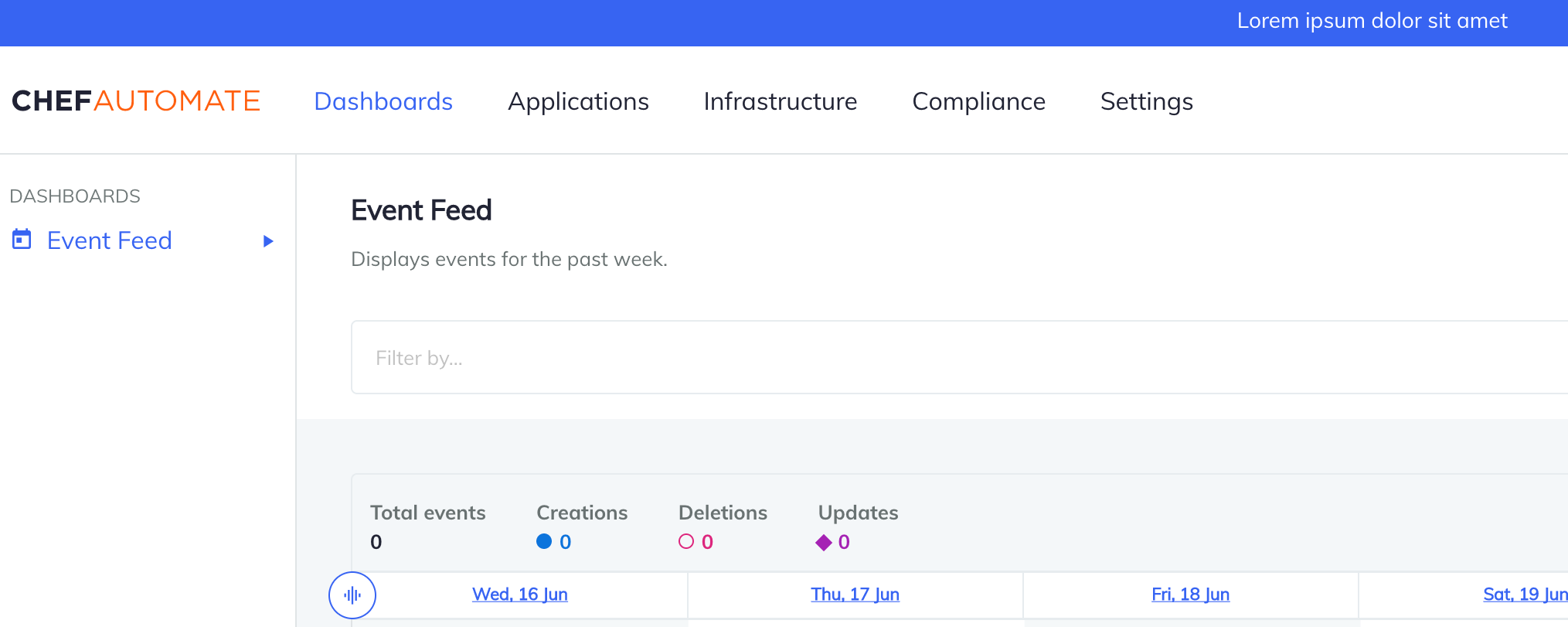Click the blue Creations dot indicator

(x=544, y=542)
